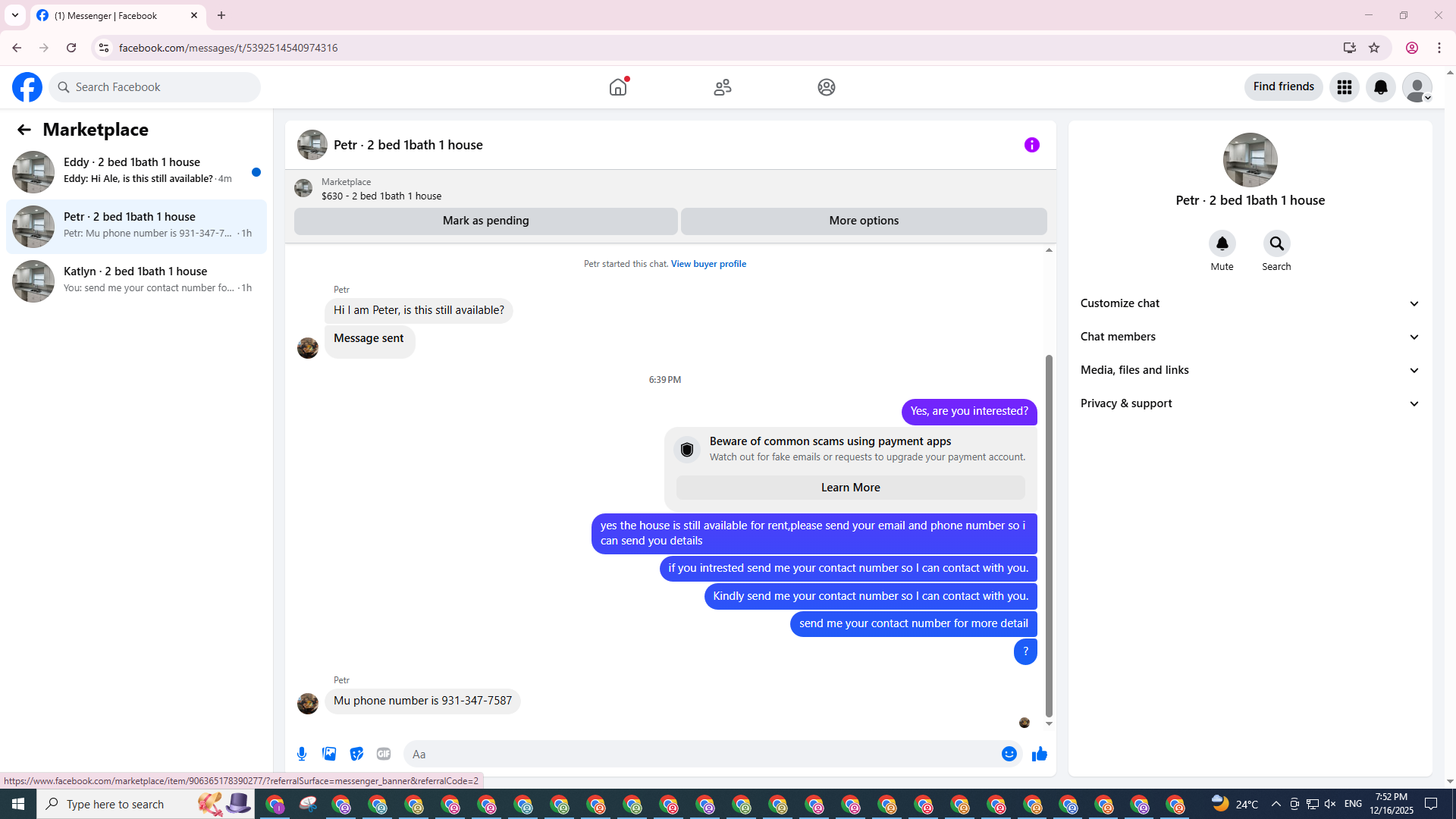Open the listing photo in right panel
Image resolution: width=1456 pixels, height=819 pixels.
(1250, 160)
